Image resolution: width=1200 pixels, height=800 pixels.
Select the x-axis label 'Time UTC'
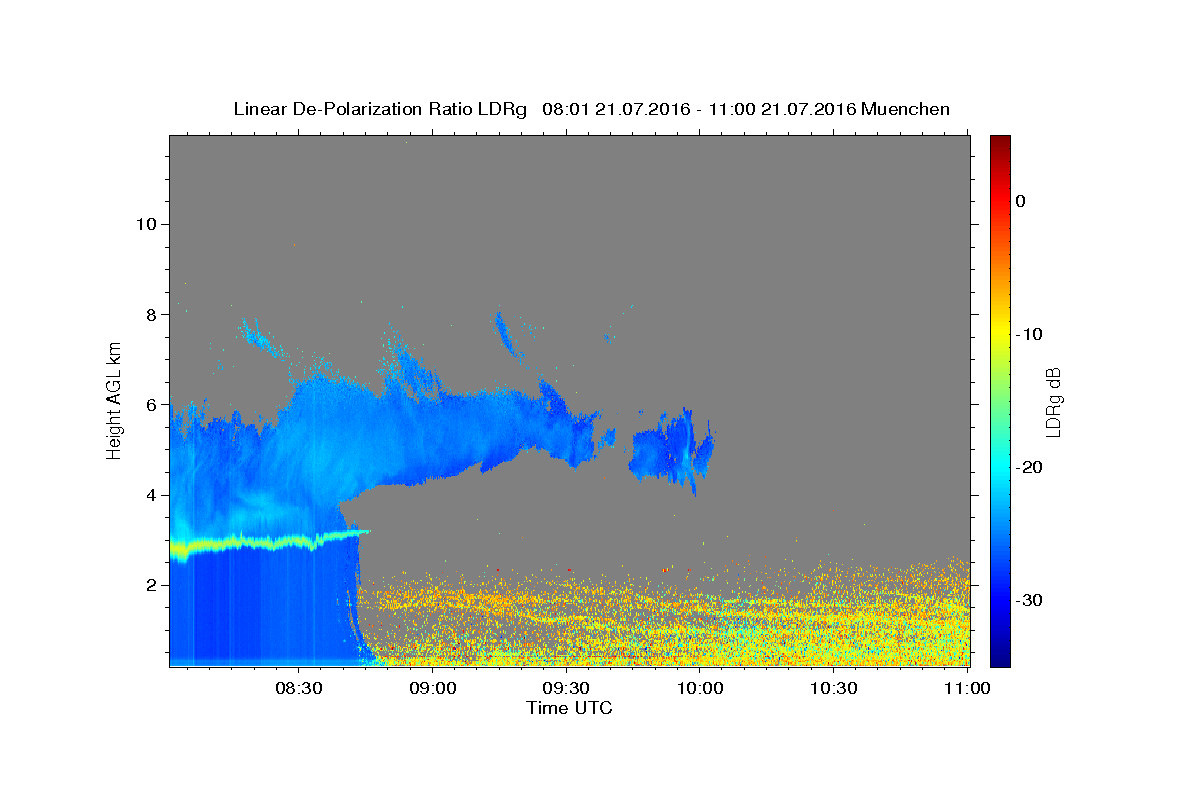point(569,708)
